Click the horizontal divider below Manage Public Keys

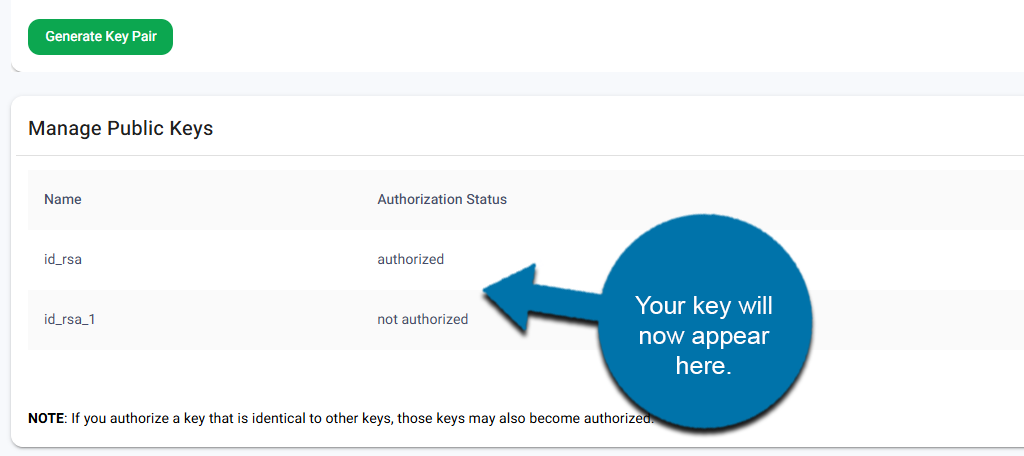click(500, 155)
